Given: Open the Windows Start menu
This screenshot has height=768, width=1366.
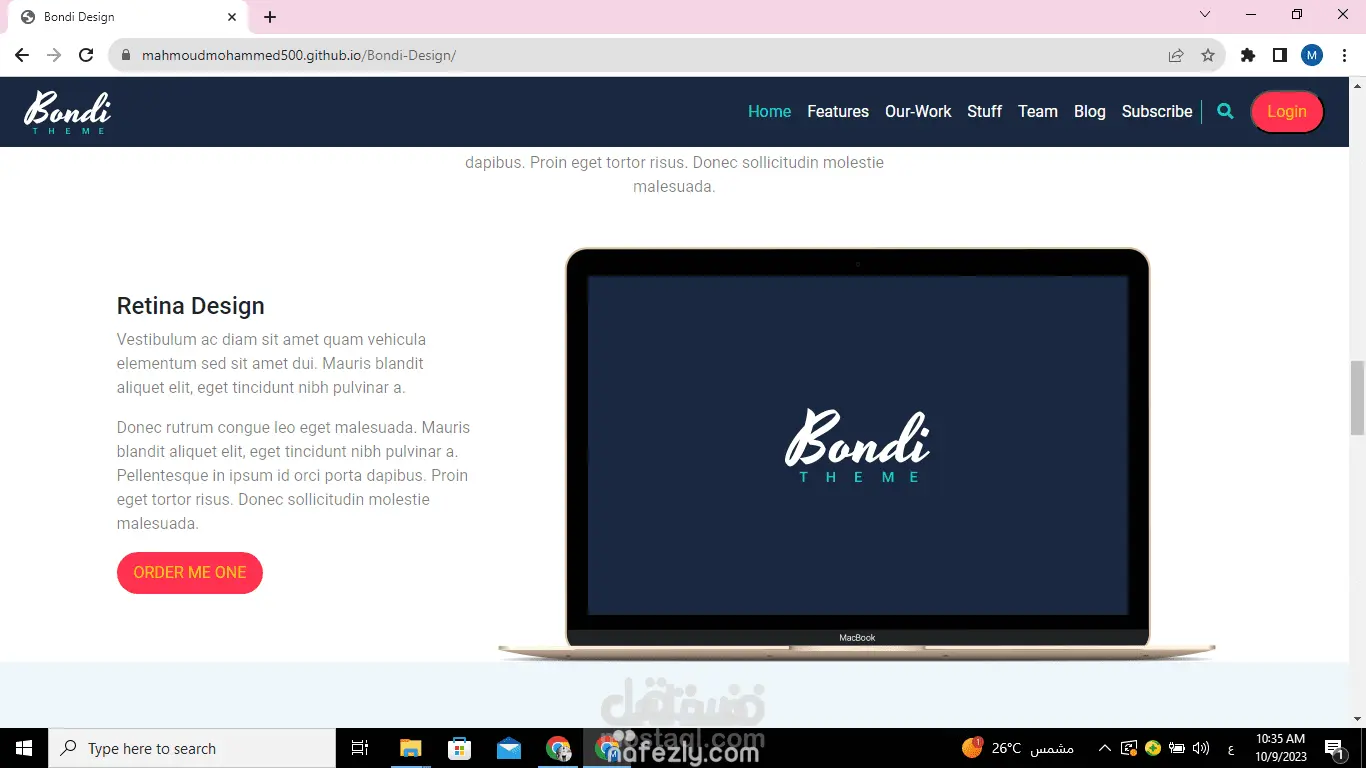Looking at the screenshot, I should (24, 748).
